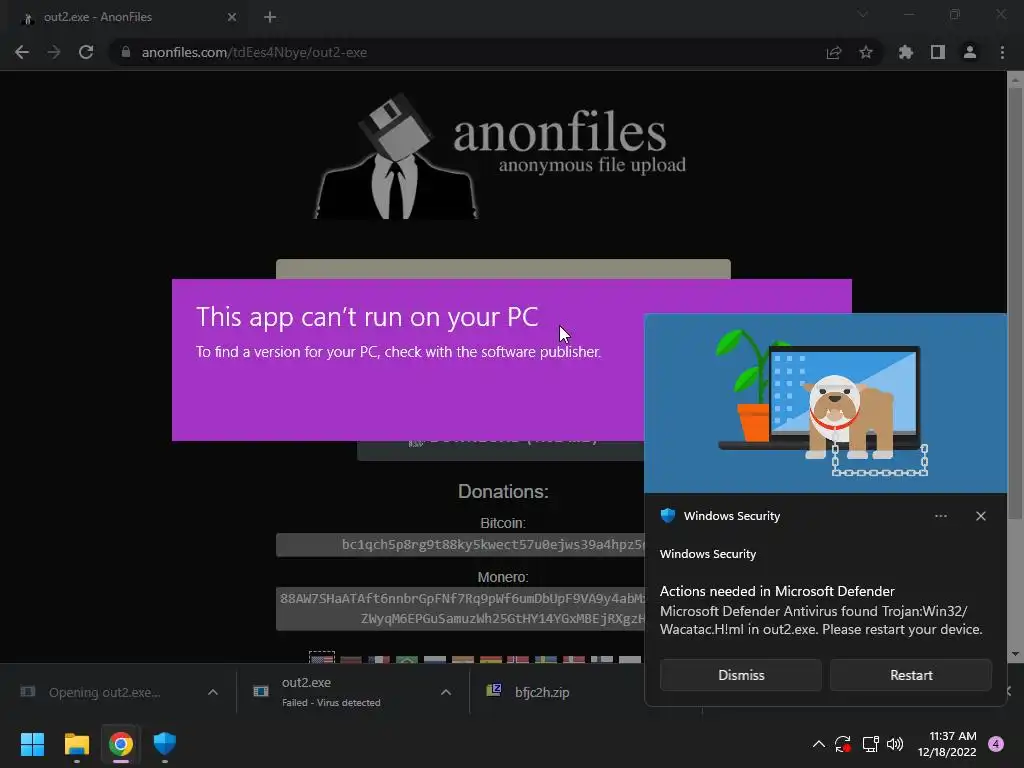
Task: Close the out2.exe AnonFiles tab
Action: click(232, 17)
